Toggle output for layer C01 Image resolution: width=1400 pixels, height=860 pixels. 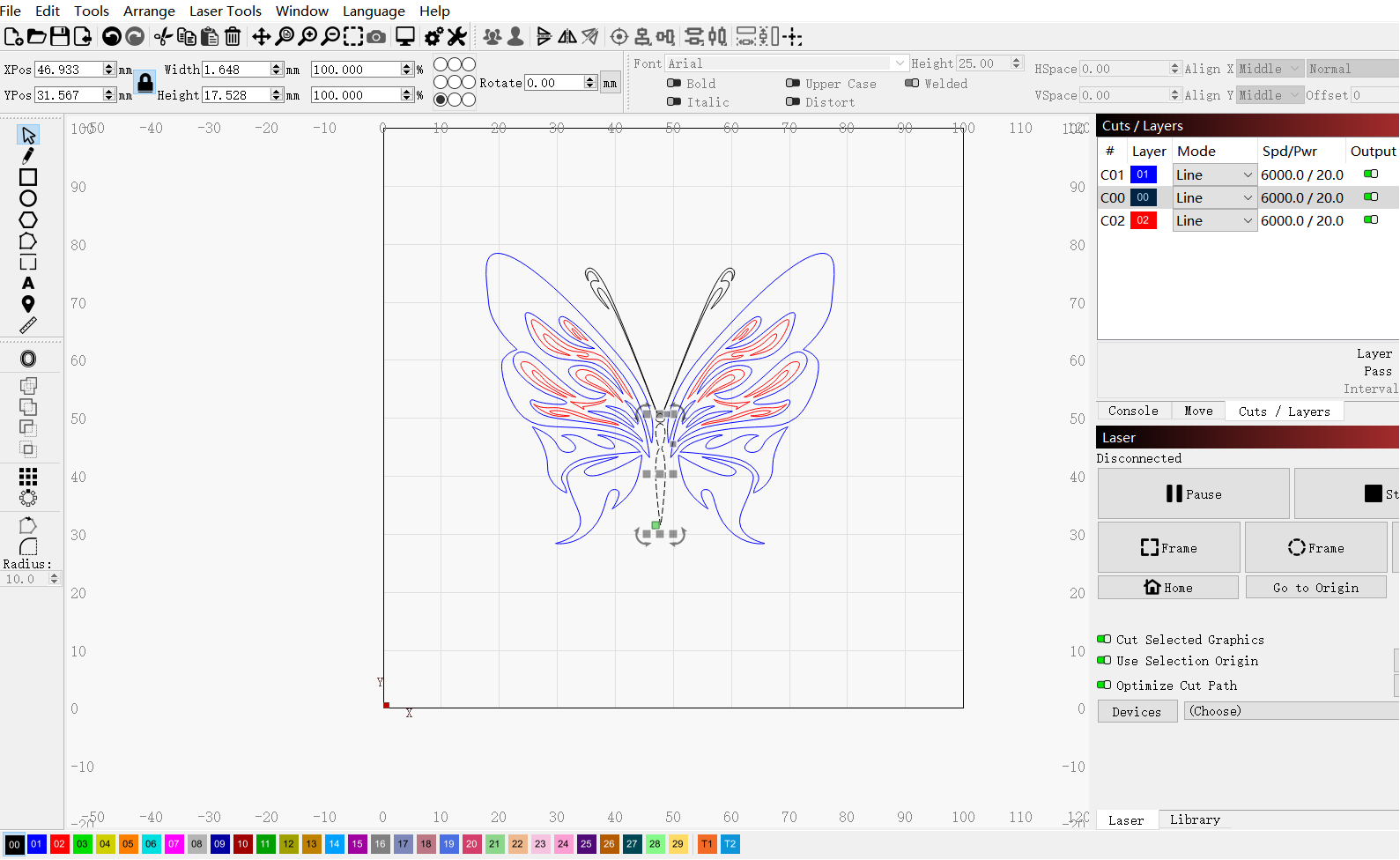(x=1371, y=174)
